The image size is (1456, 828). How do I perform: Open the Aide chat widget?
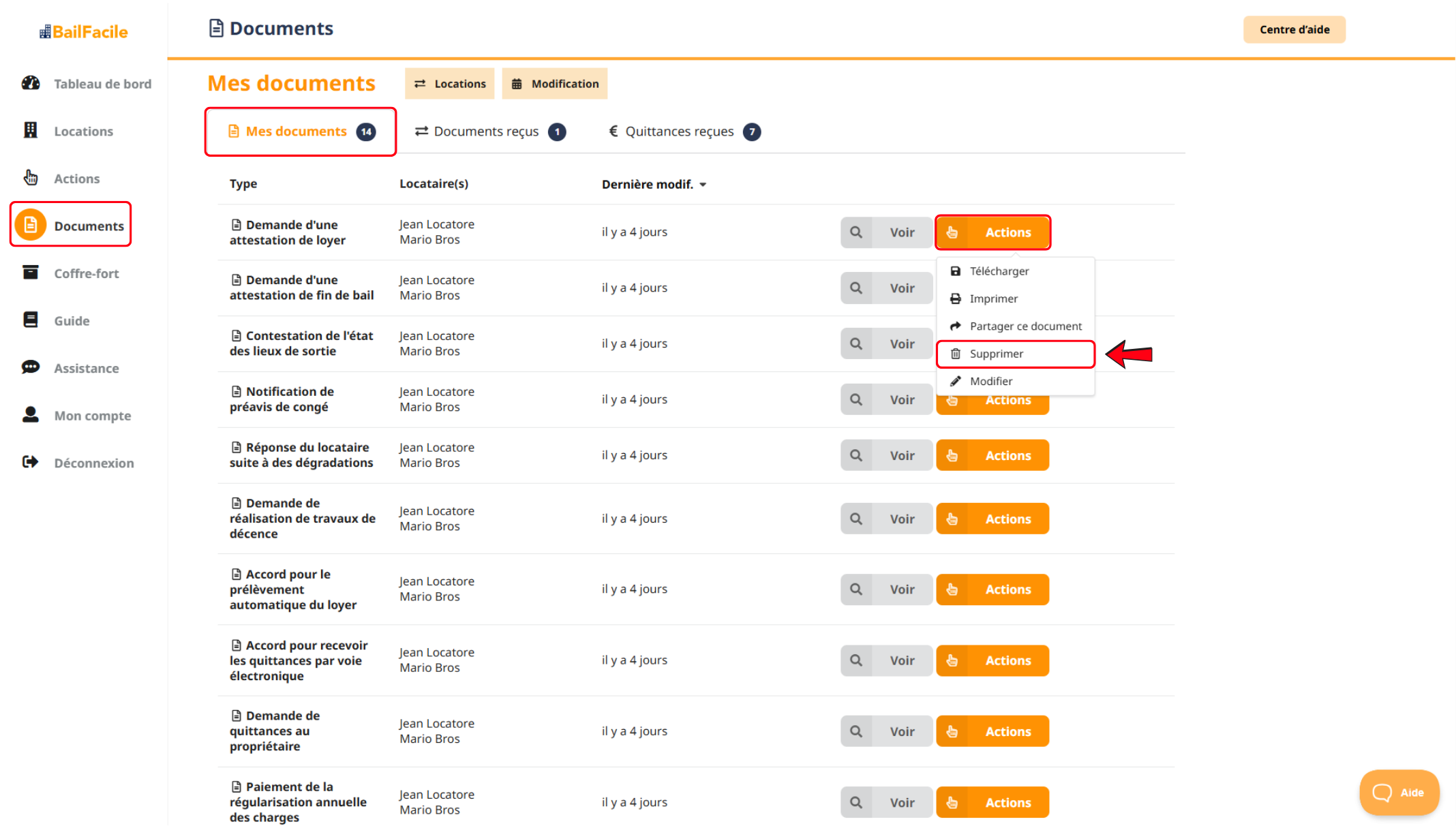[x=1399, y=792]
